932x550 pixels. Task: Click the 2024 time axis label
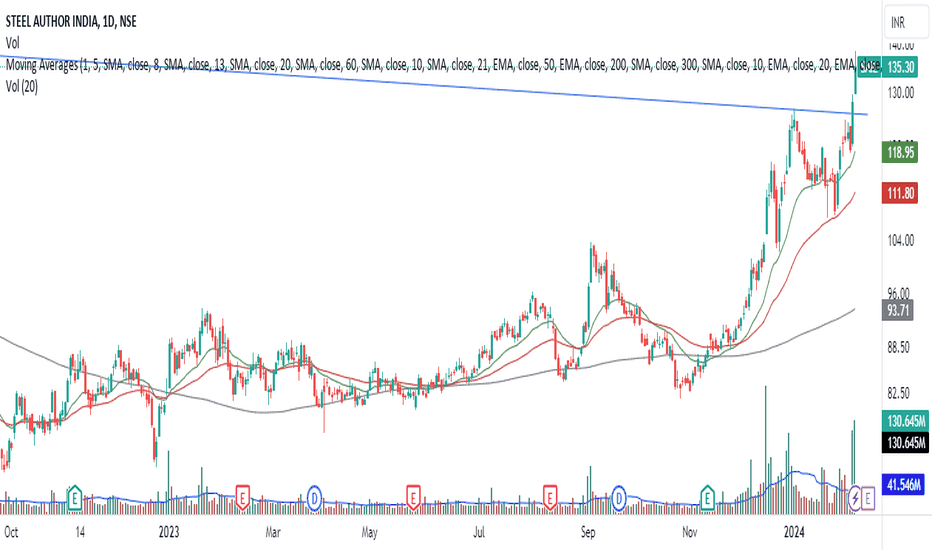pyautogui.click(x=794, y=532)
